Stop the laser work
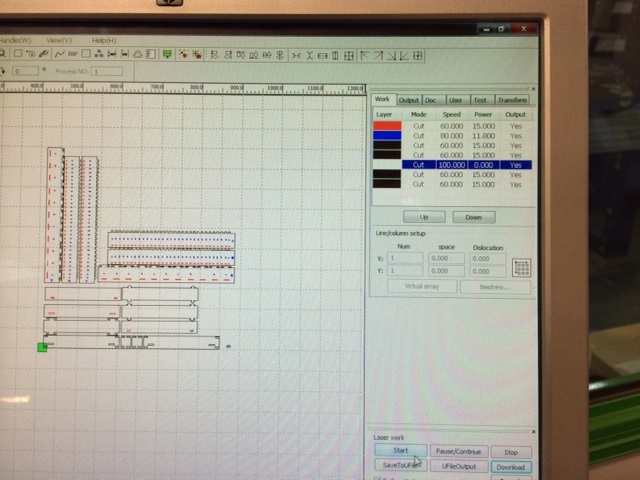The image size is (640, 480). click(x=511, y=452)
